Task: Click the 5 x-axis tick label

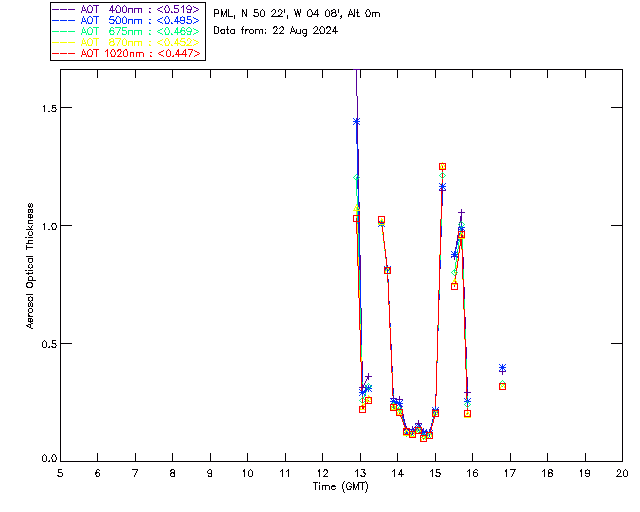Action: (x=60, y=474)
